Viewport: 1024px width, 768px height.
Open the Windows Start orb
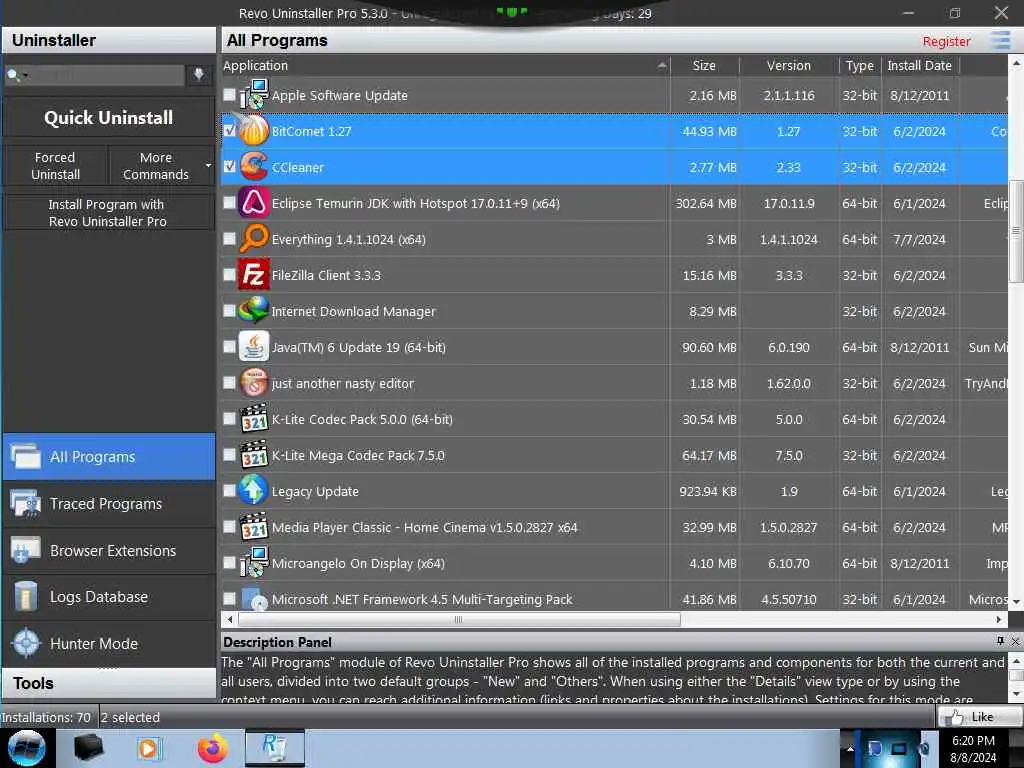pyautogui.click(x=27, y=748)
